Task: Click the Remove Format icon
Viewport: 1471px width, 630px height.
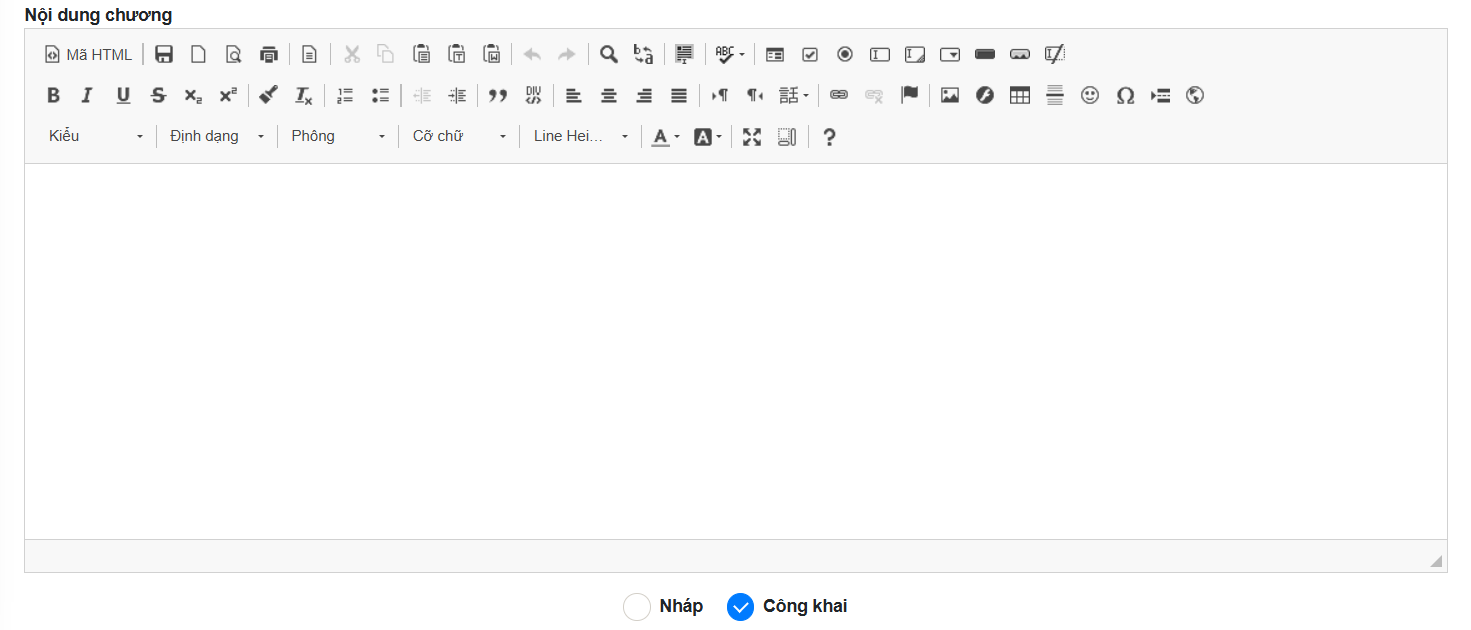Action: pyautogui.click(x=303, y=95)
